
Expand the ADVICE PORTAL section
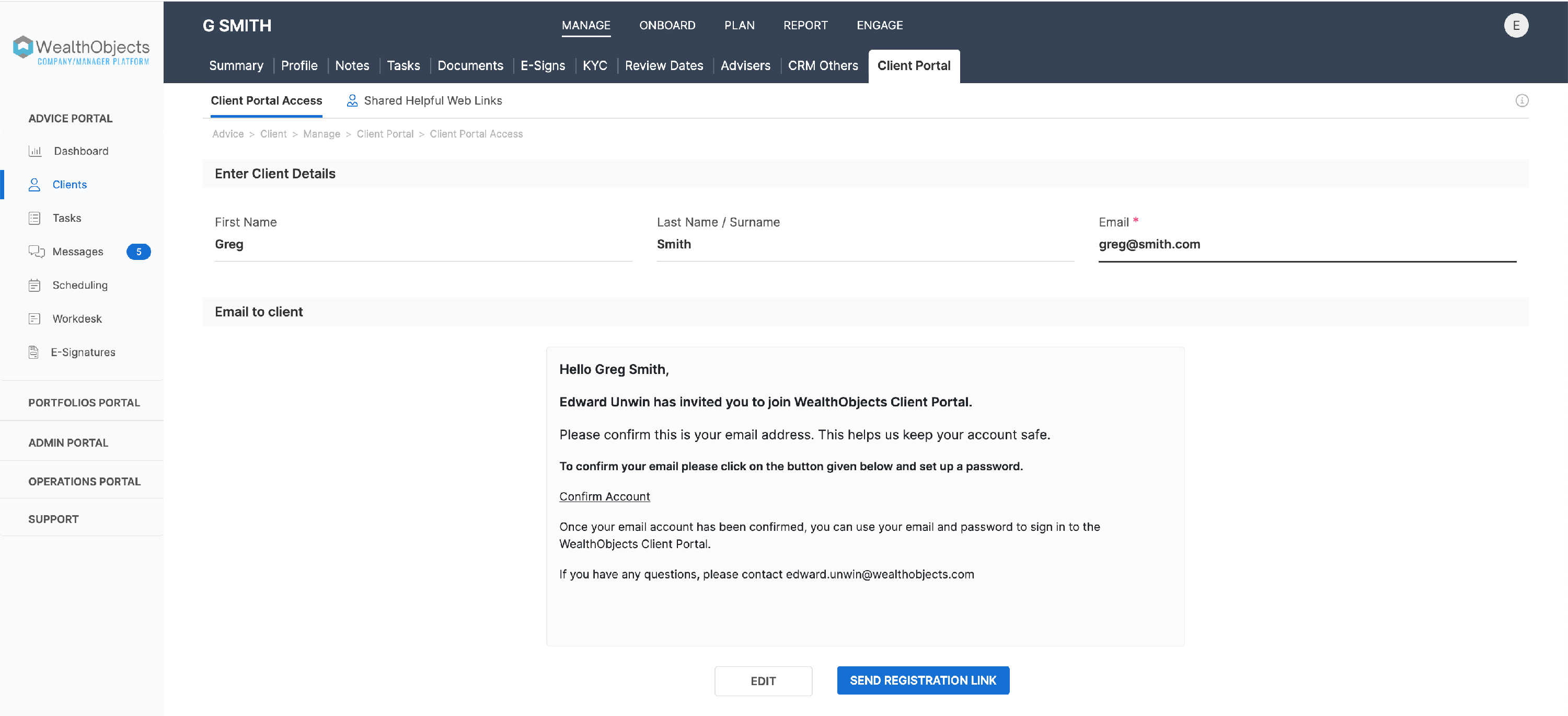(70, 118)
